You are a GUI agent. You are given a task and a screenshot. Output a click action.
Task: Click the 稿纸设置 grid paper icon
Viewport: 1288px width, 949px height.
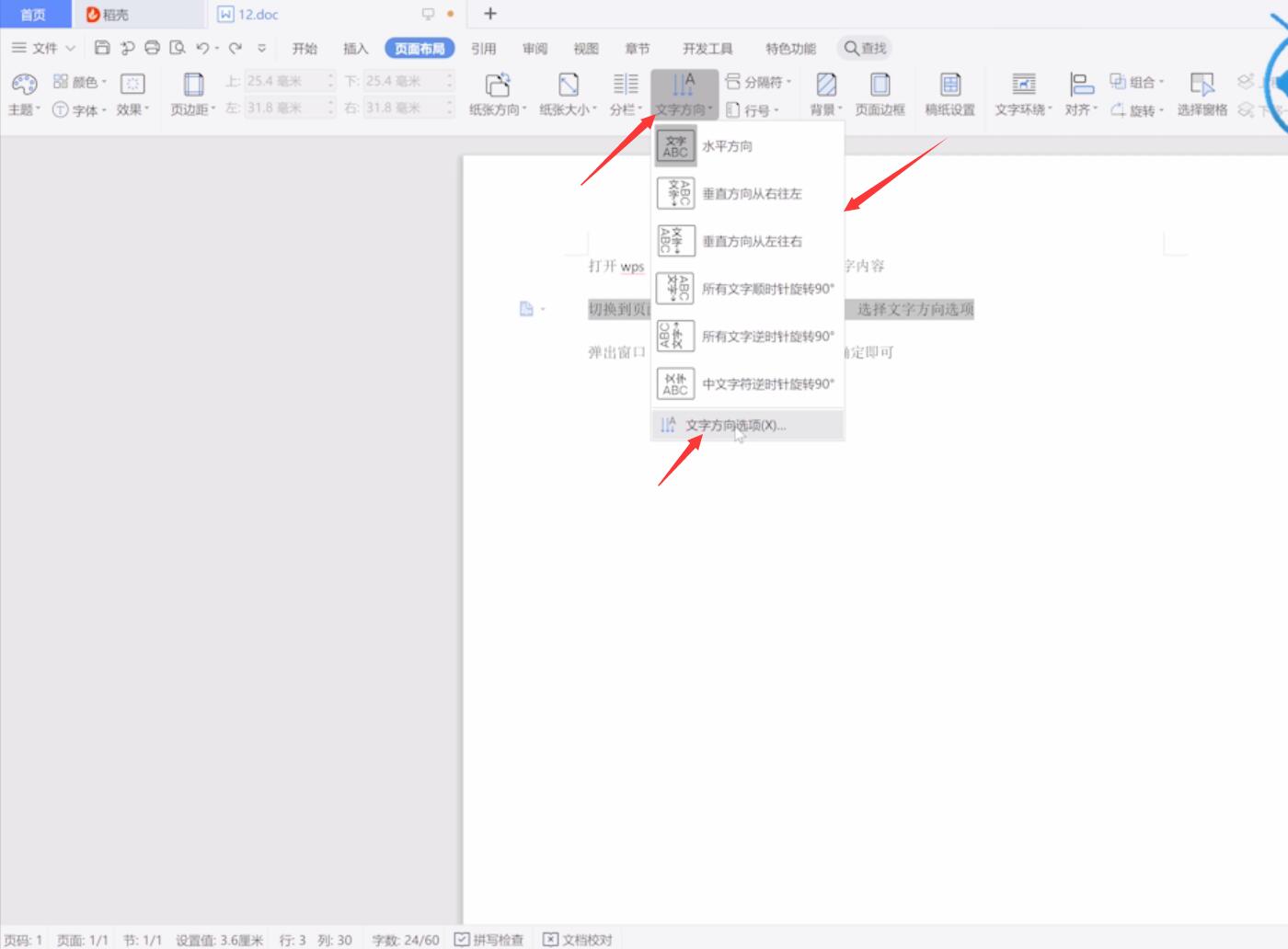click(950, 94)
